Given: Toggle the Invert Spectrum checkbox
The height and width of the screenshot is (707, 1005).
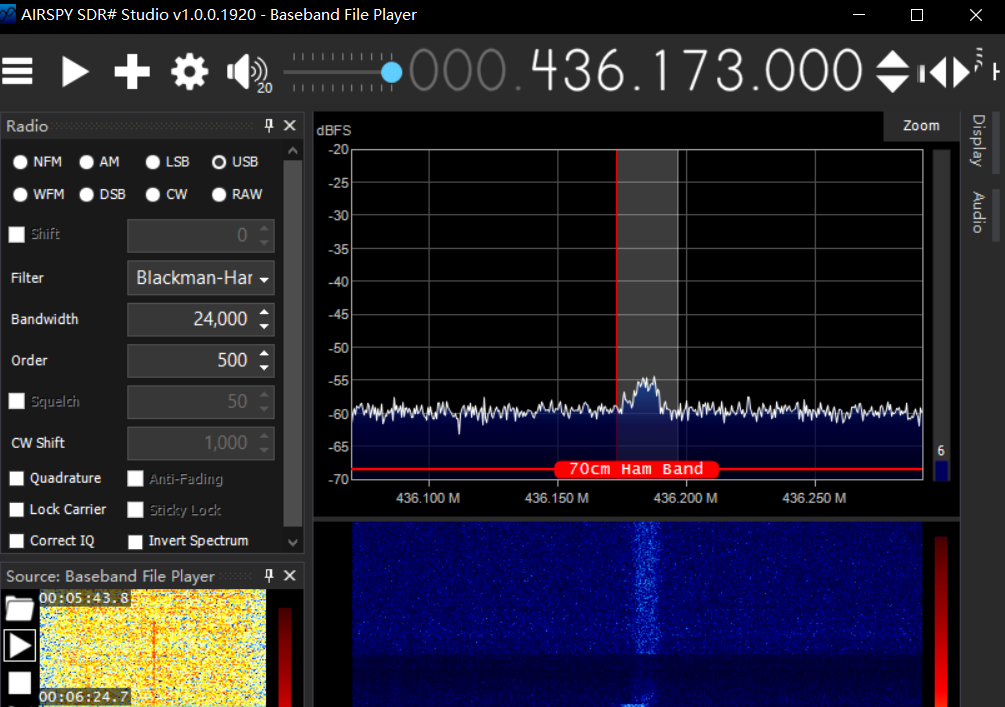Looking at the screenshot, I should (136, 541).
